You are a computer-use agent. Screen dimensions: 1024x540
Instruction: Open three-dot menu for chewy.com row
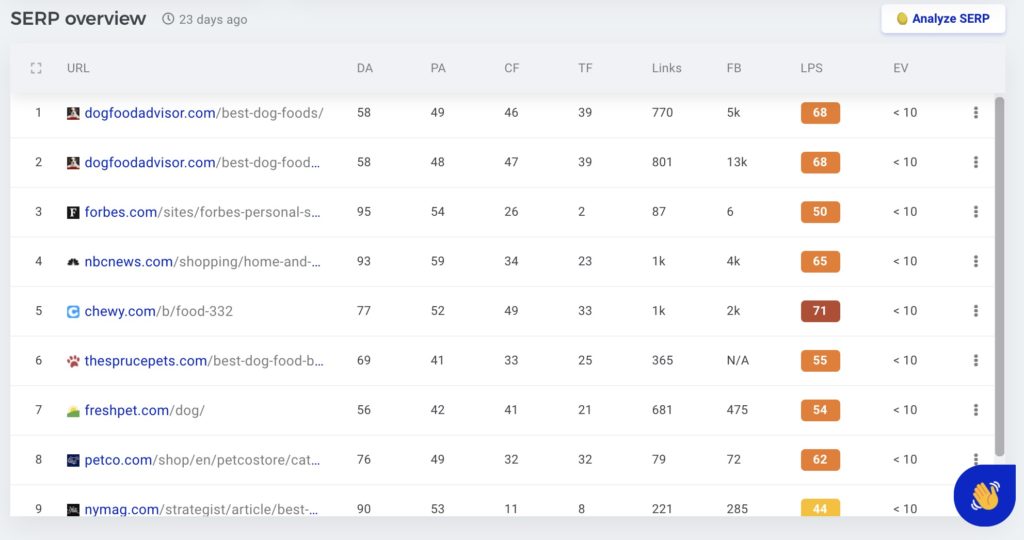tap(976, 311)
